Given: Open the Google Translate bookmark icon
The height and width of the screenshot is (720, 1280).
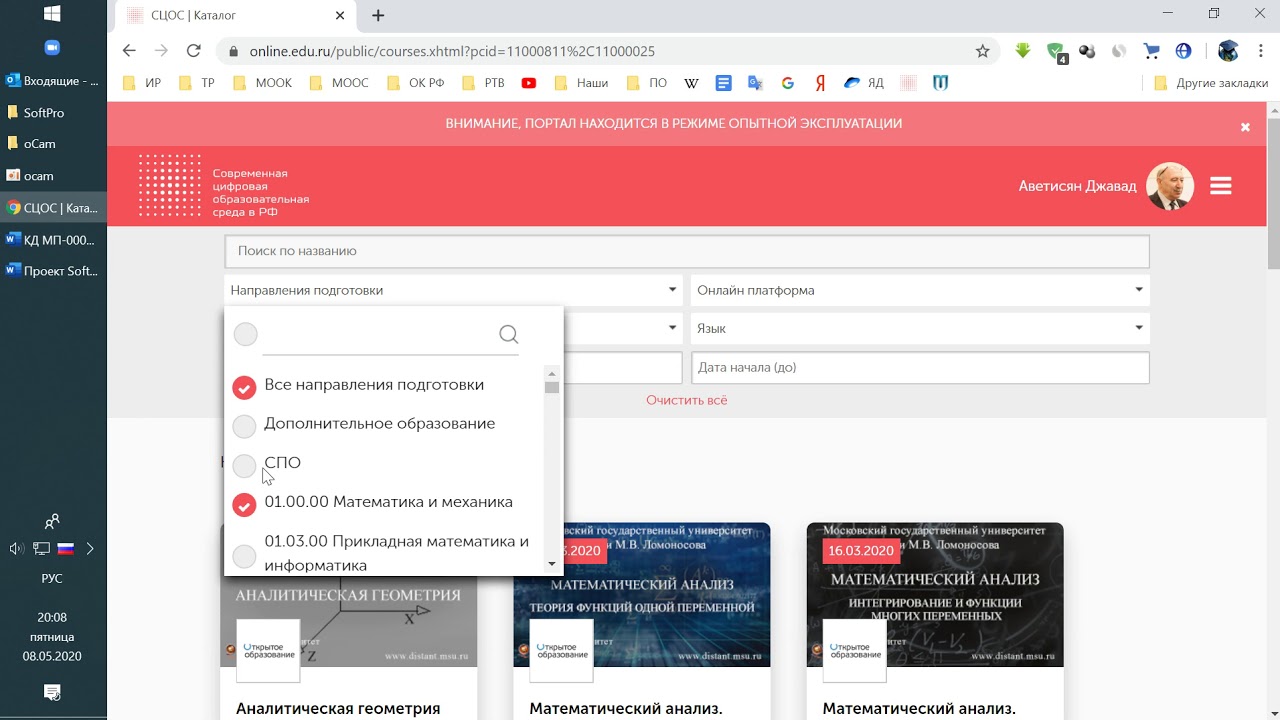Looking at the screenshot, I should pos(755,83).
